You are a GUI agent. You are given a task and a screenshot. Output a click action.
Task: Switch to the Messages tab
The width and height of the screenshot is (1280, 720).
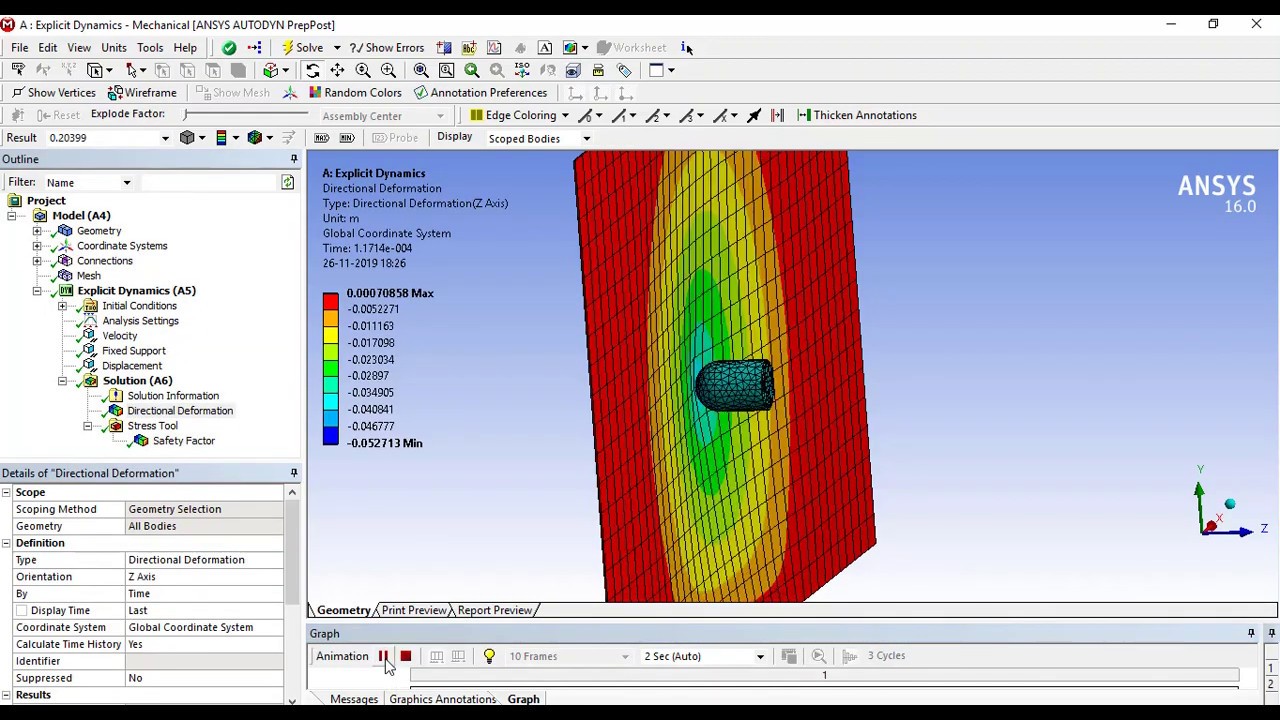354,699
